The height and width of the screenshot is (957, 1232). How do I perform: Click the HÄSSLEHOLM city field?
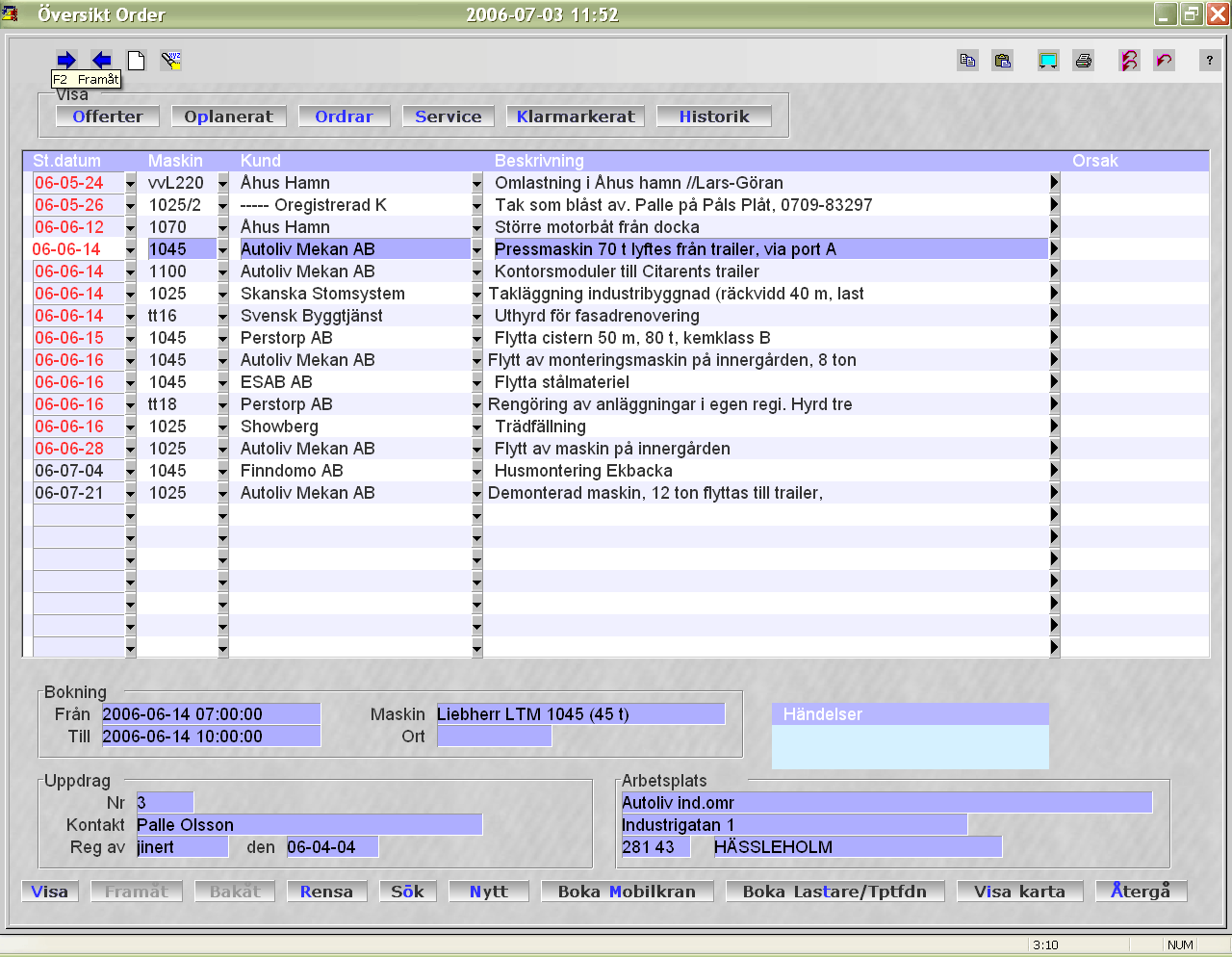[858, 847]
